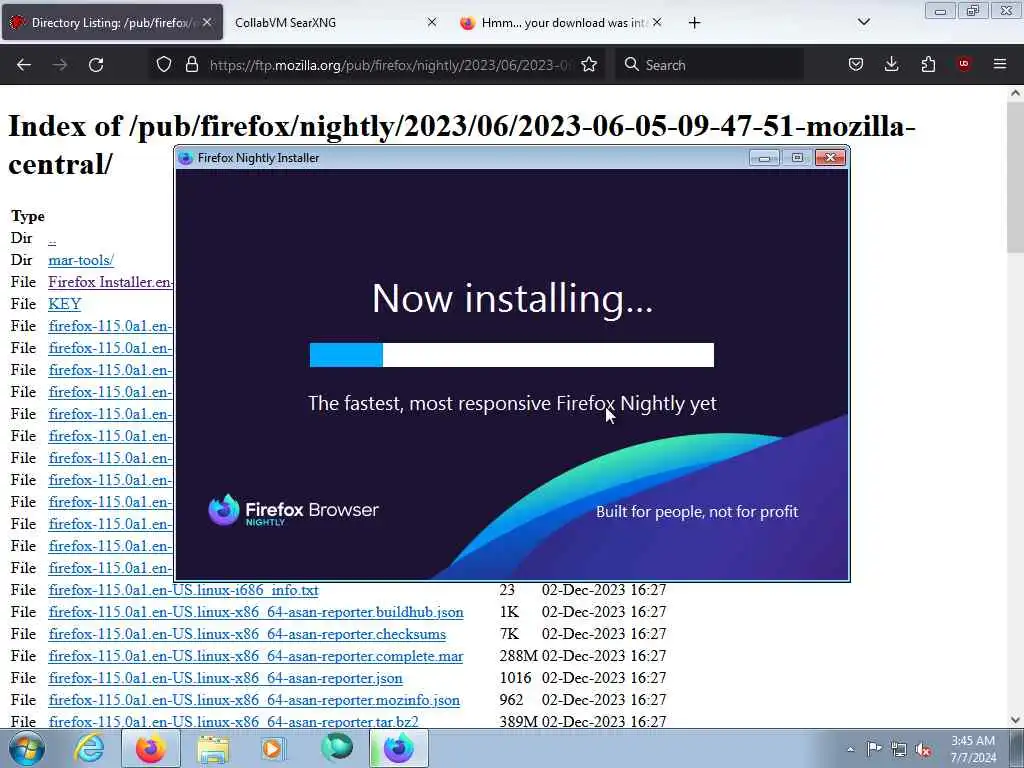The height and width of the screenshot is (768, 1024).
Task: Open the mar-tools/ directory link
Action: (81, 260)
